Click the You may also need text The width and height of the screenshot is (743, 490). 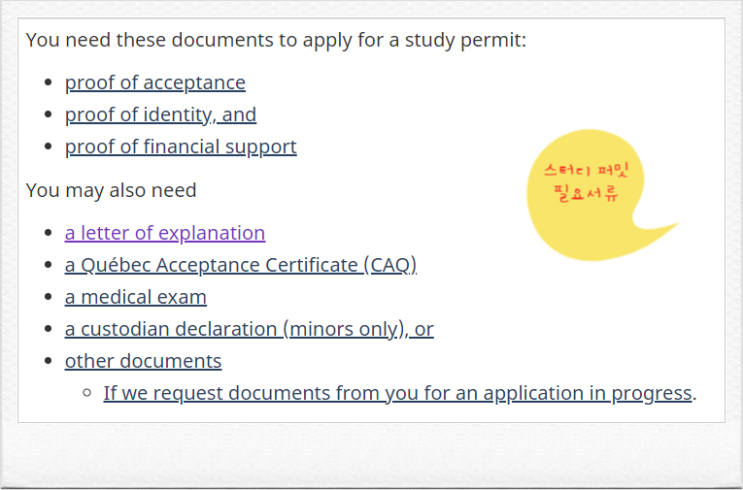pos(111,191)
